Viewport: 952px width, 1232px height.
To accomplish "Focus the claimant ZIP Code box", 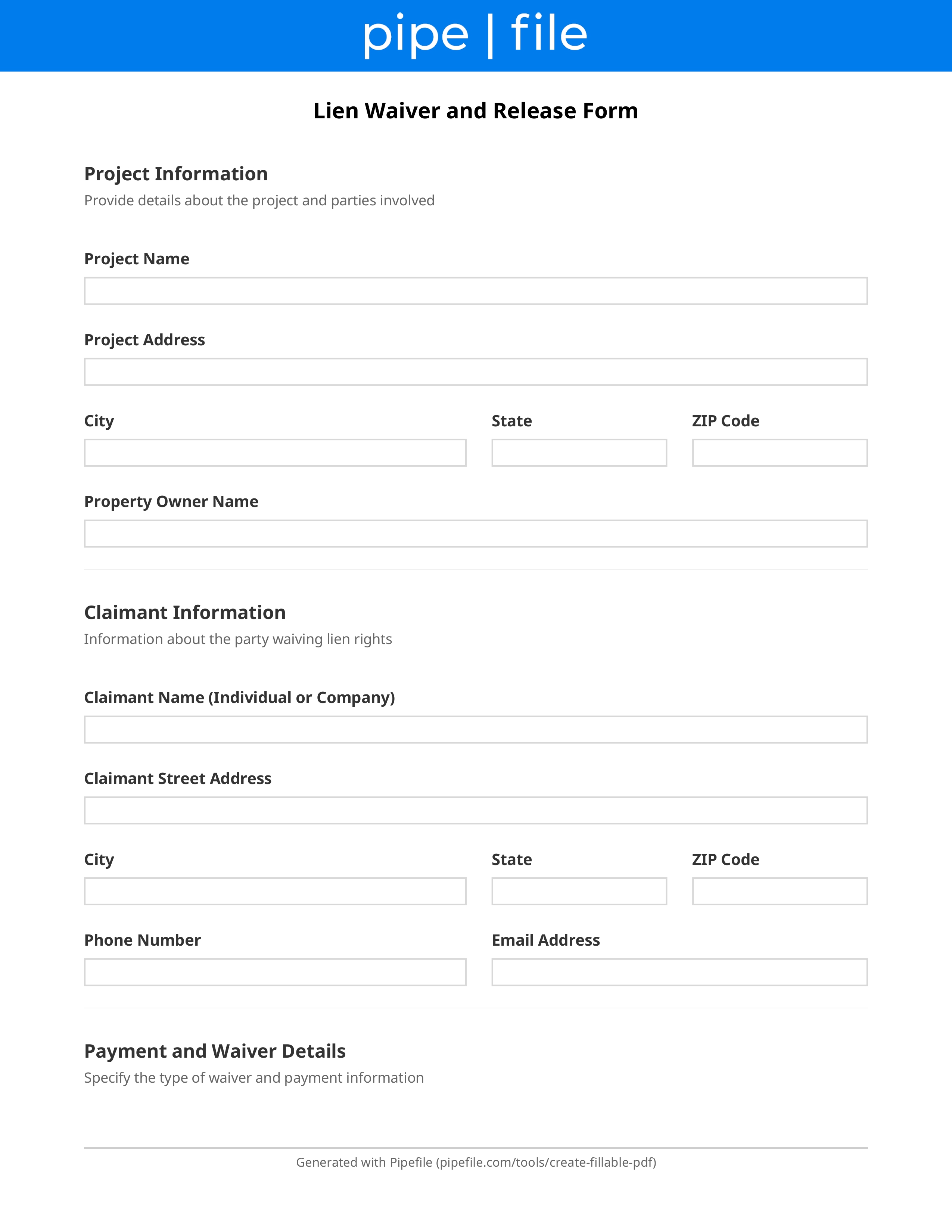I will [x=780, y=891].
